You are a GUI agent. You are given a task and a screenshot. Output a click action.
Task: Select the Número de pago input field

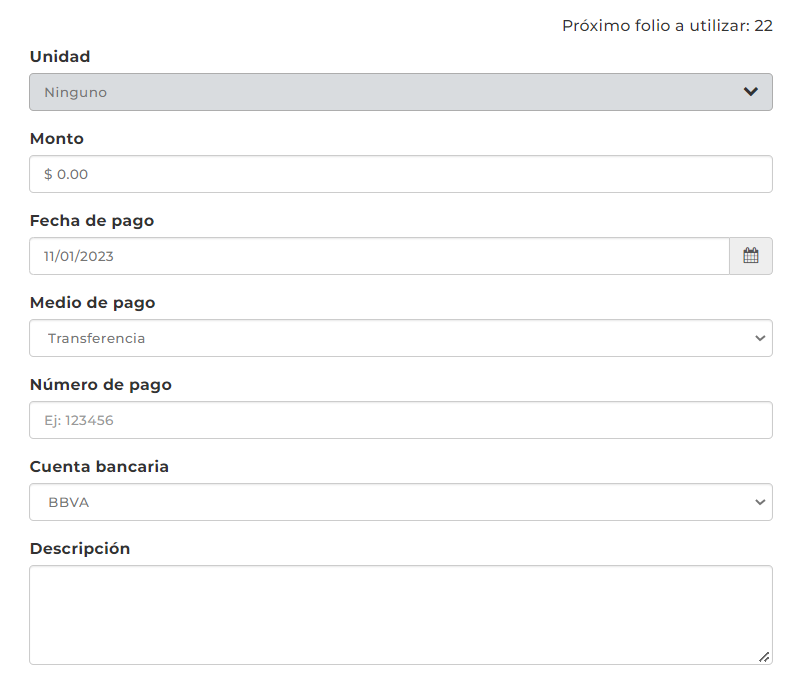pyautogui.click(x=400, y=420)
